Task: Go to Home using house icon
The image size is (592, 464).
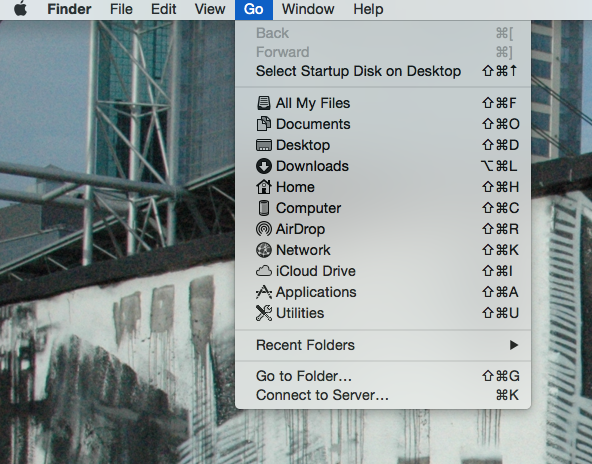Action: pos(264,187)
